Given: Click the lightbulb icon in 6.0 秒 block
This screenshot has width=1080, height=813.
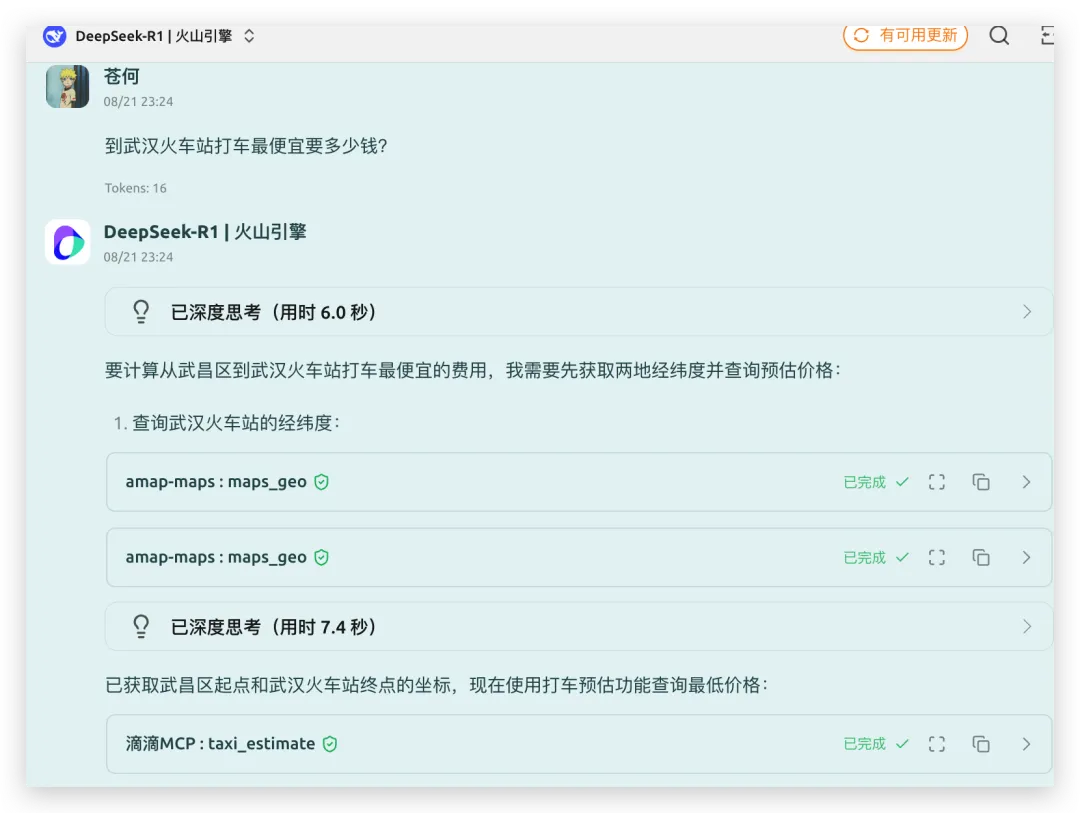Looking at the screenshot, I should coord(141,312).
